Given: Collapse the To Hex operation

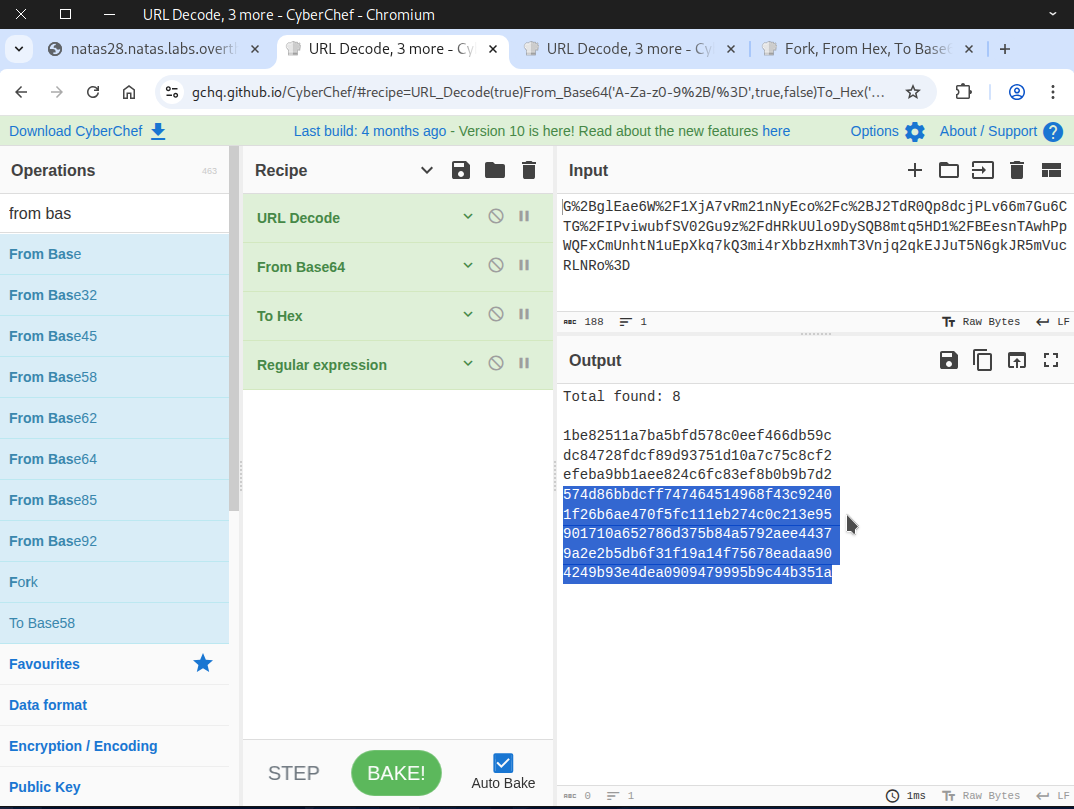Looking at the screenshot, I should [467, 315].
